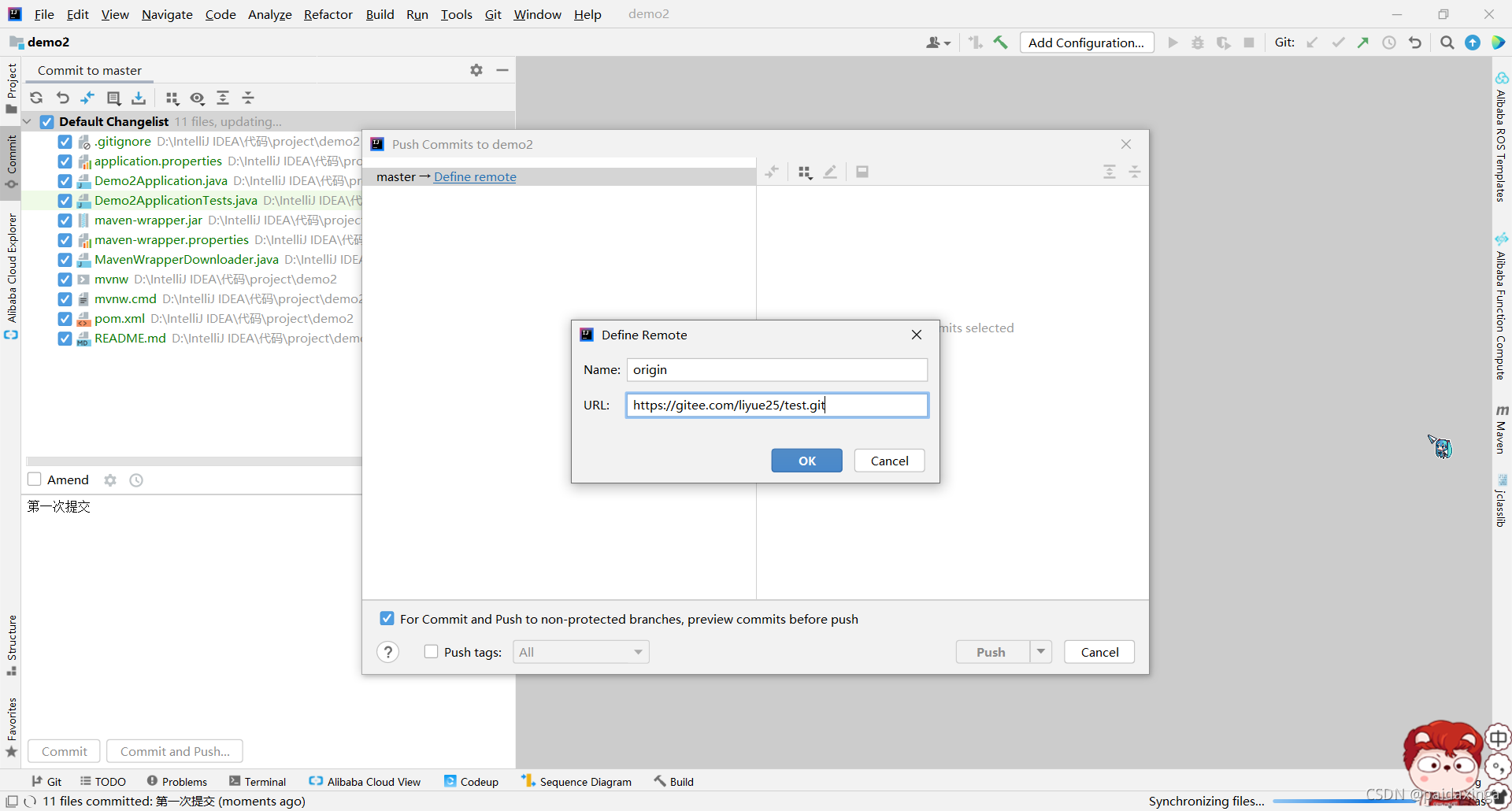The height and width of the screenshot is (811, 1512).
Task: Open Add Configuration dropdown
Action: click(x=1087, y=43)
